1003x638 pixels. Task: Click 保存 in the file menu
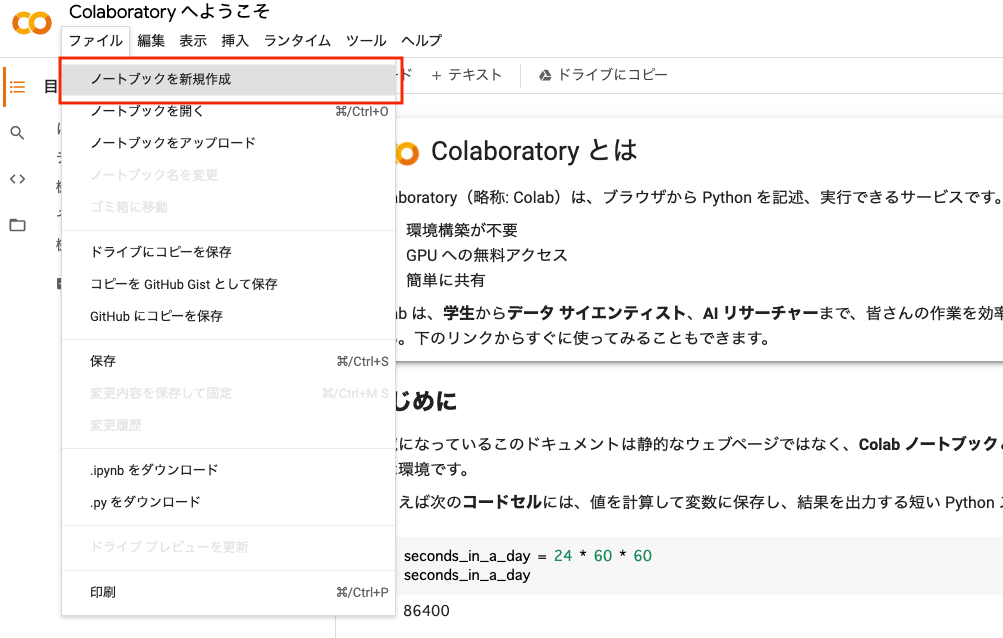click(228, 362)
